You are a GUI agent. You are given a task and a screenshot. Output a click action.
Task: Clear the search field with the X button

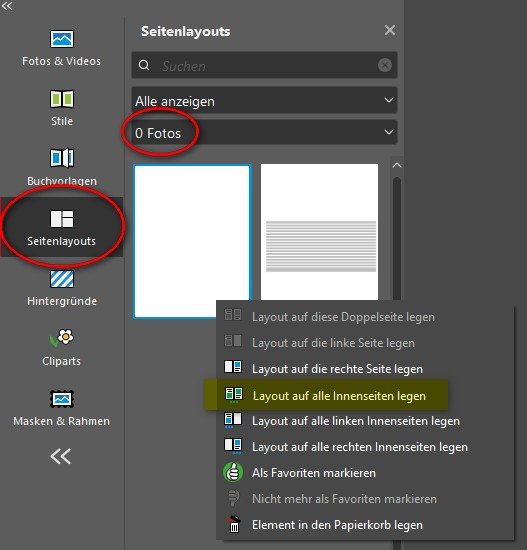tap(385, 65)
